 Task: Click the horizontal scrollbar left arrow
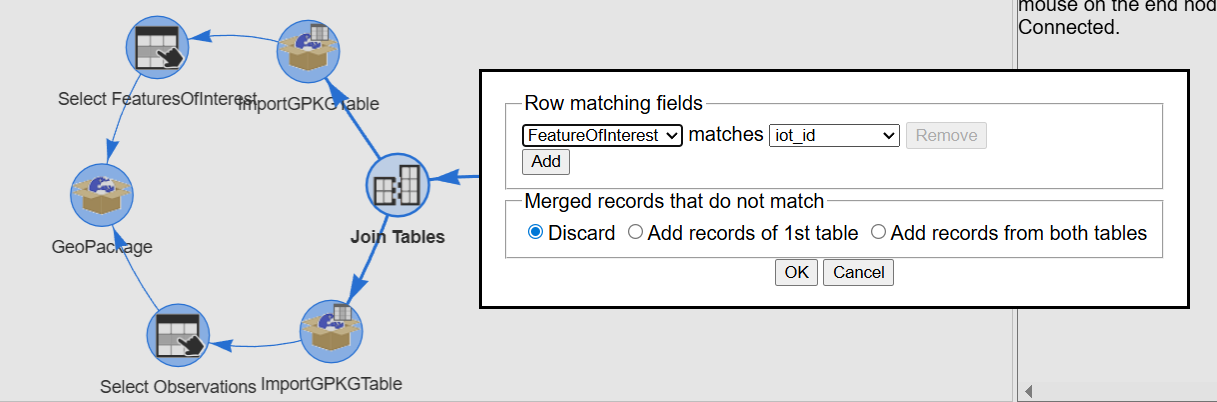tap(1028, 390)
